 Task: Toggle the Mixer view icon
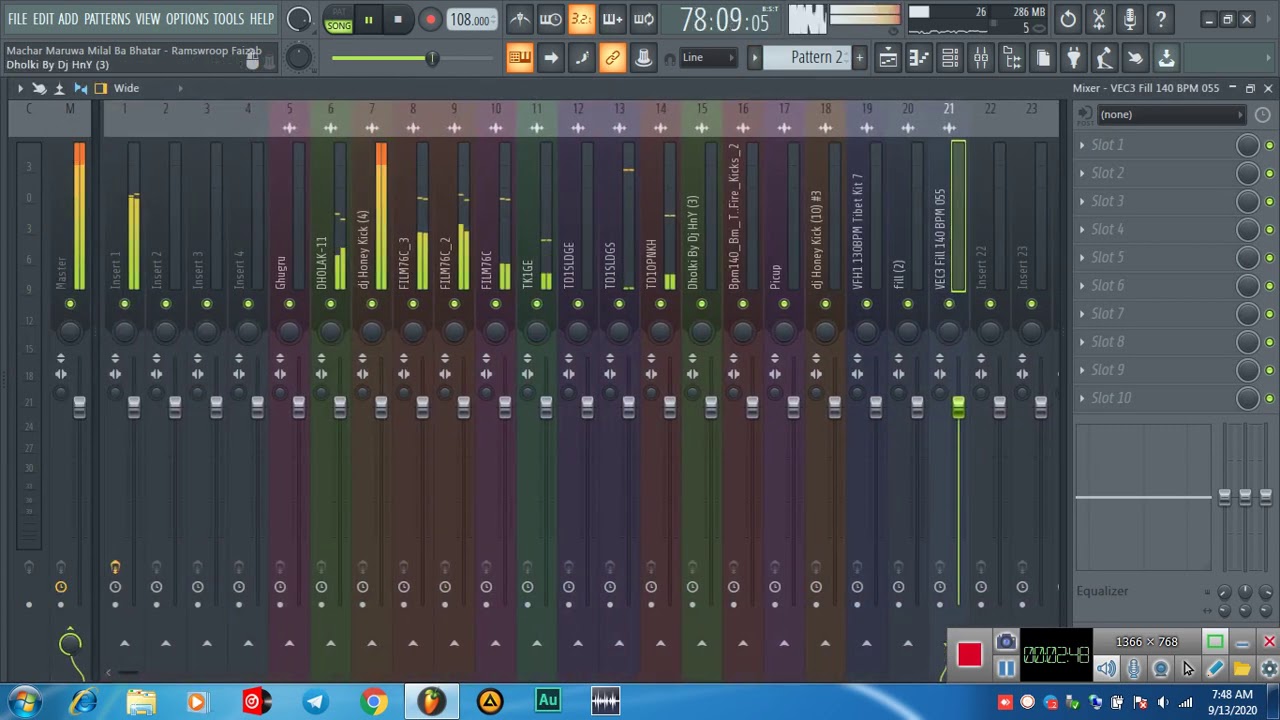pyautogui.click(x=981, y=59)
